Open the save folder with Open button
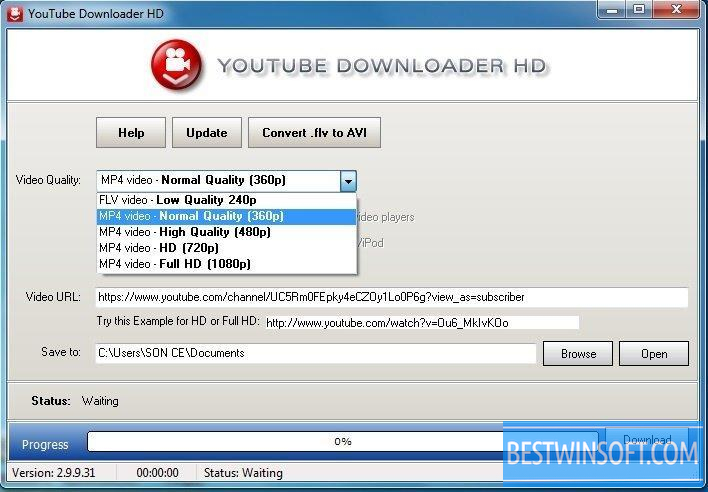This screenshot has width=708, height=492. tap(654, 353)
